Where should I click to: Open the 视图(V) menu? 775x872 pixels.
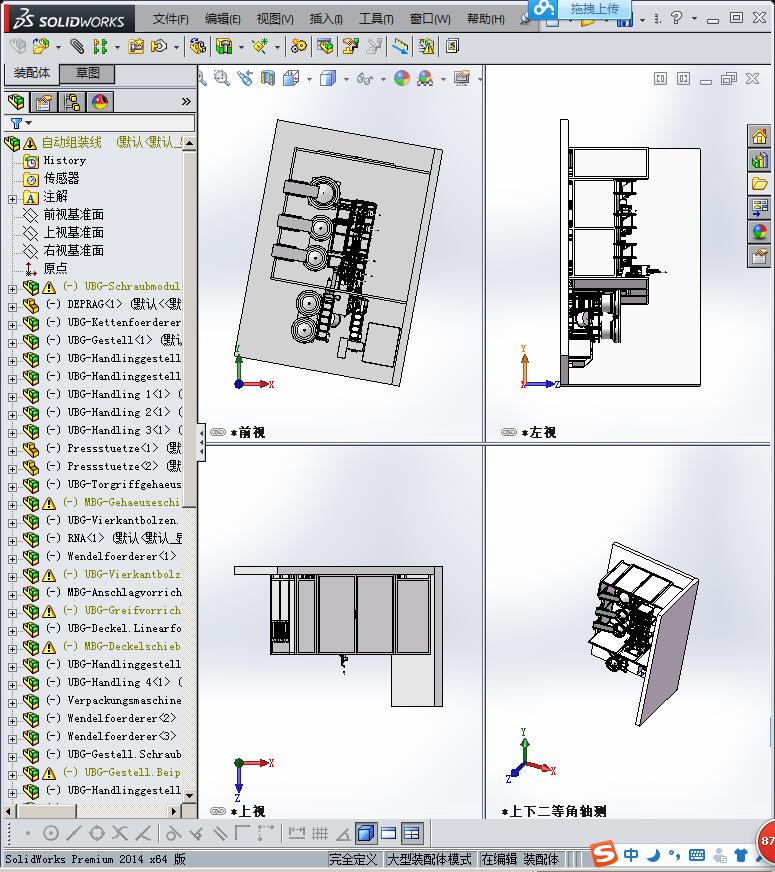click(275, 19)
